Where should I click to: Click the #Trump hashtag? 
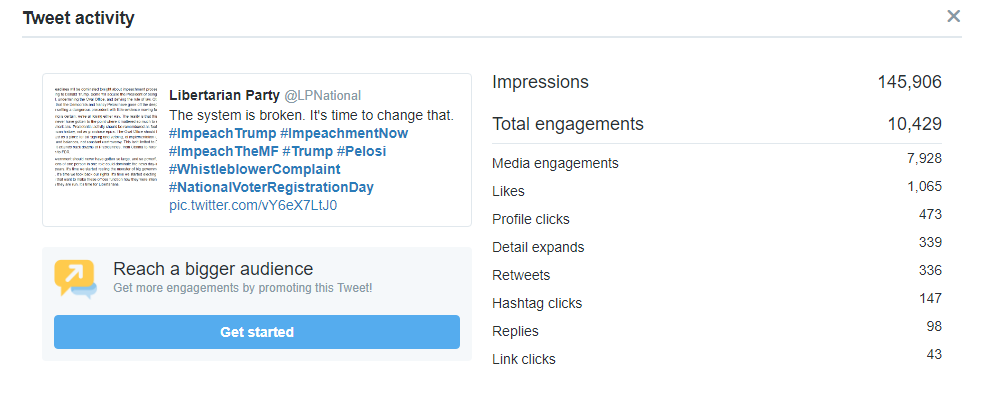click(x=306, y=151)
